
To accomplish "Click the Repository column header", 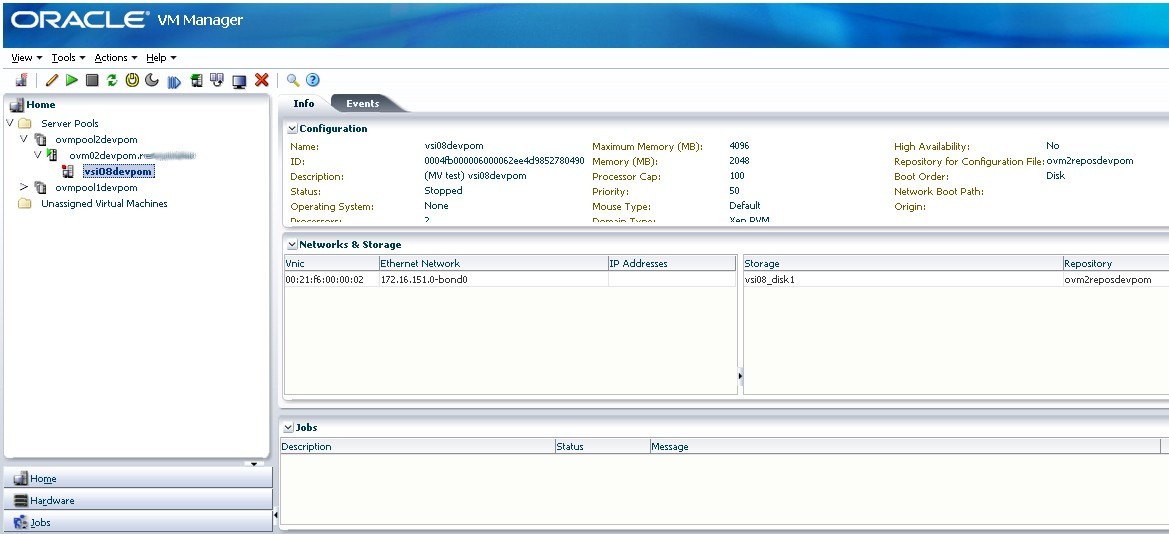I will (x=1116, y=263).
